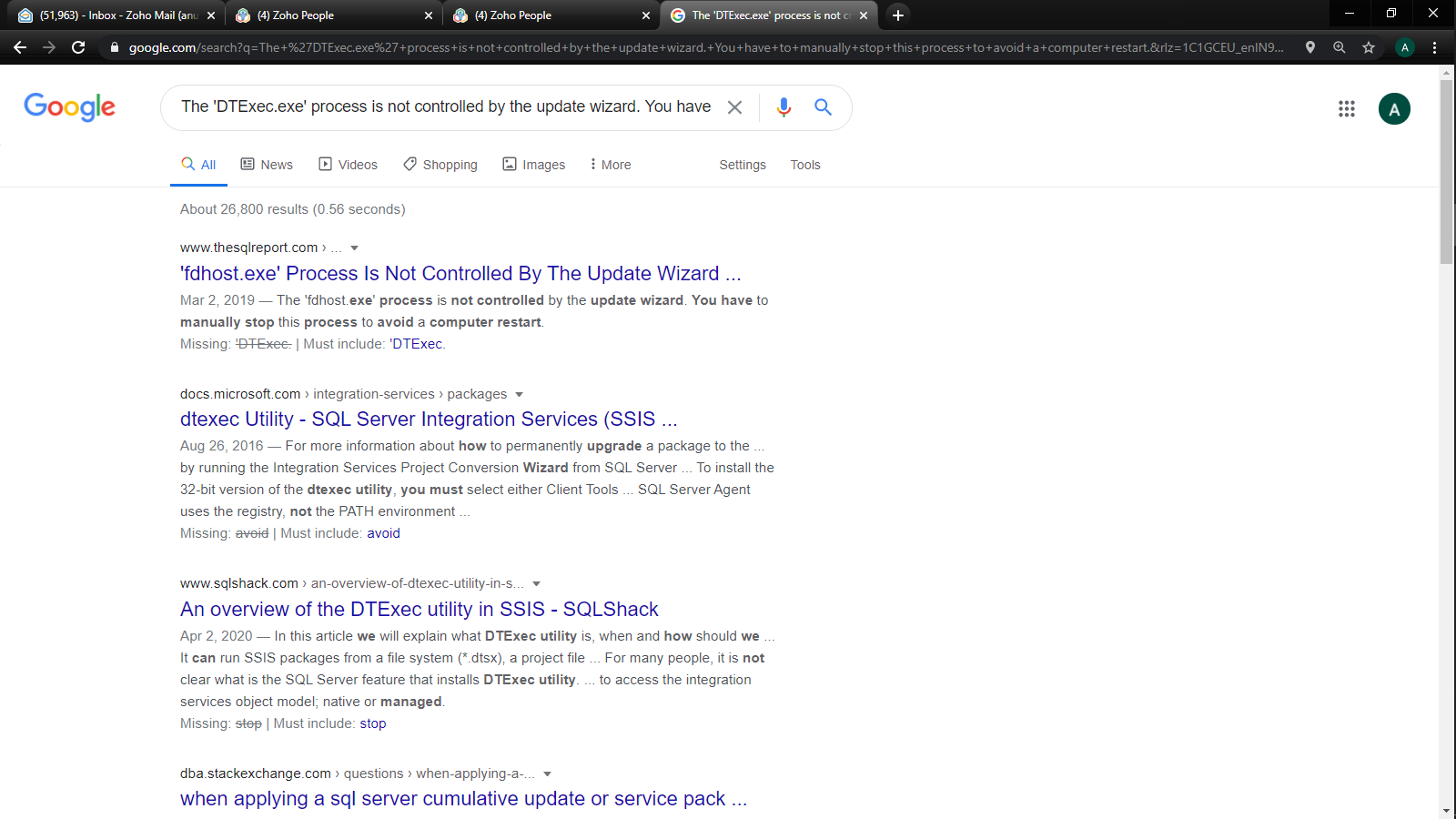Open the Images results tab

click(534, 165)
